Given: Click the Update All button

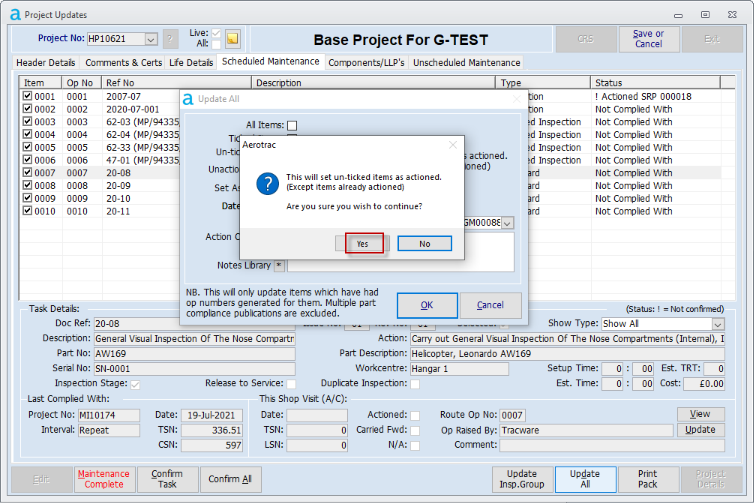Looking at the screenshot, I should point(585,479).
